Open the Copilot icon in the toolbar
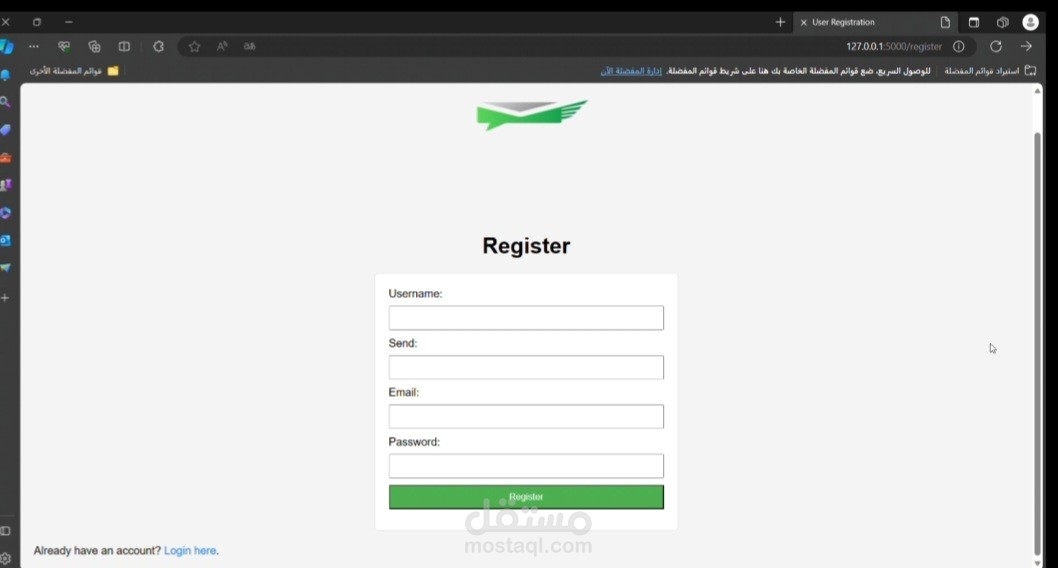Screen dimensions: 1058x568 point(7,47)
